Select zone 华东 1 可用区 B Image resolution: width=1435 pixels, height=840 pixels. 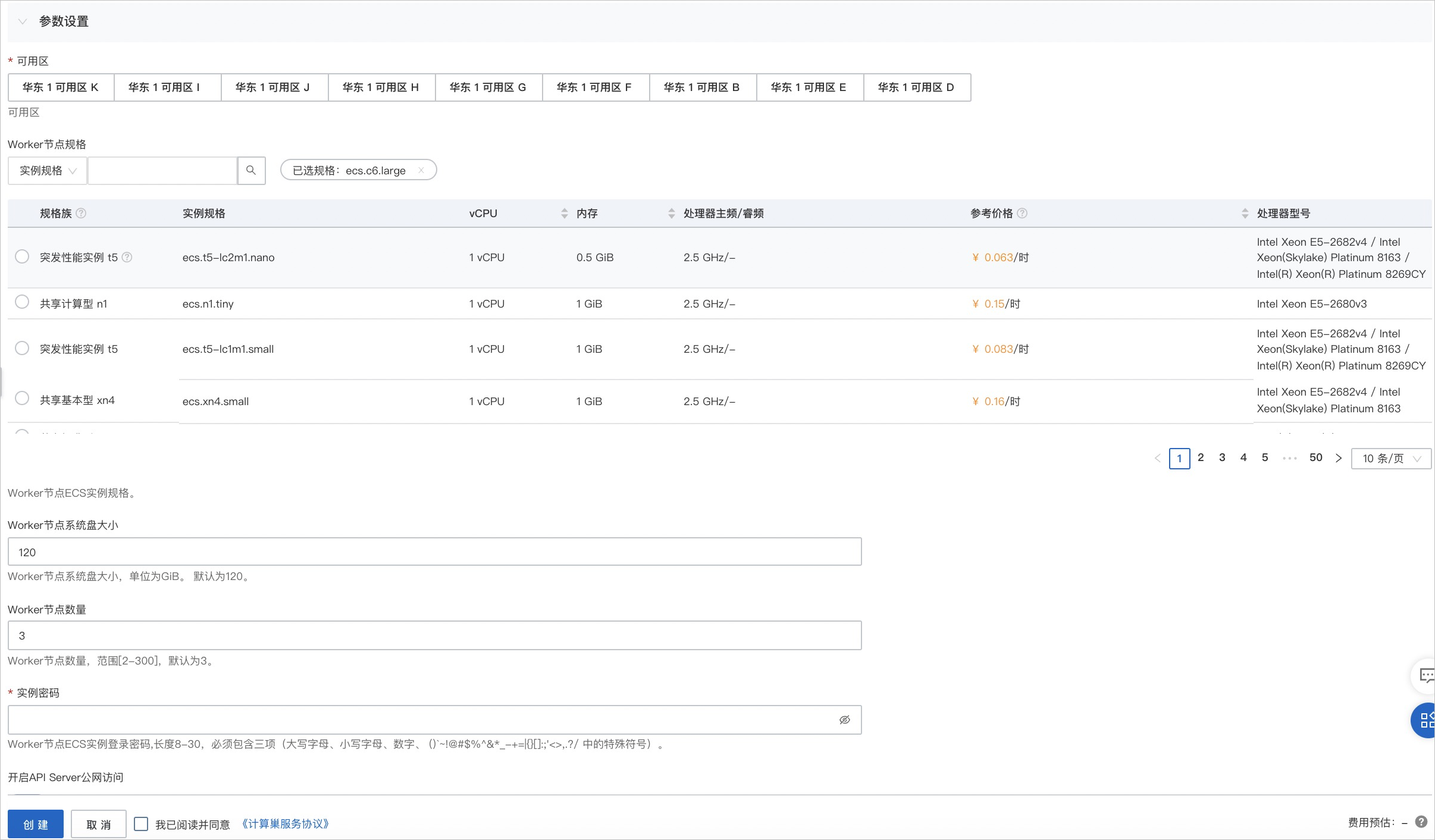pyautogui.click(x=703, y=87)
